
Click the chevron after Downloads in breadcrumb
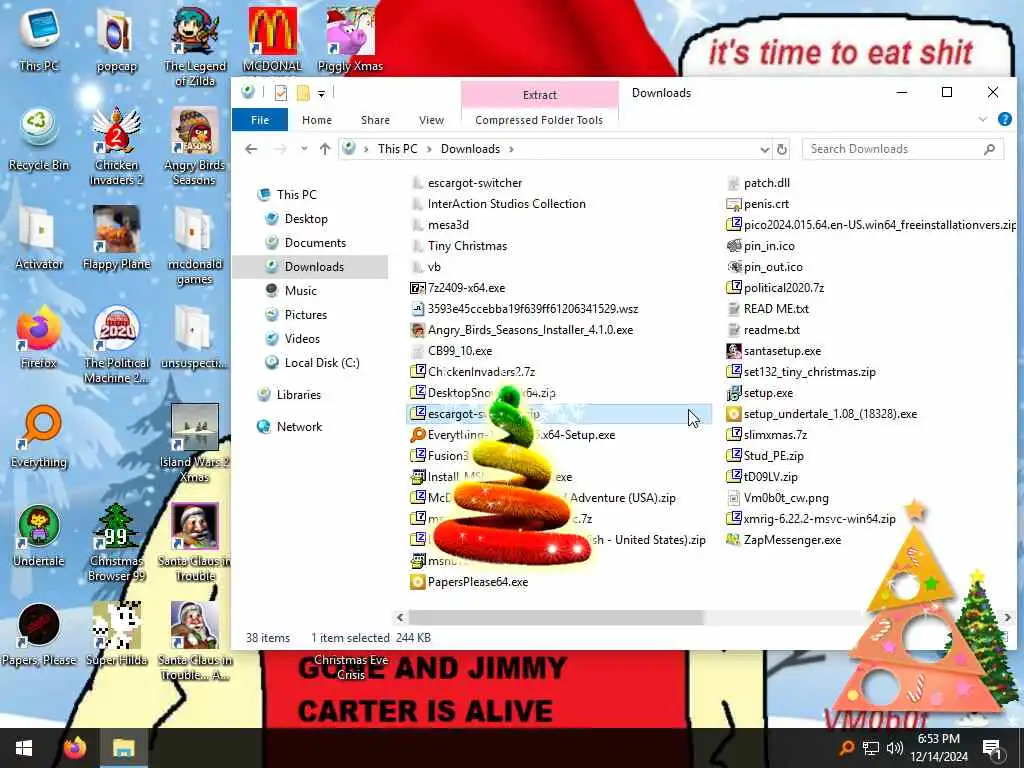click(511, 150)
